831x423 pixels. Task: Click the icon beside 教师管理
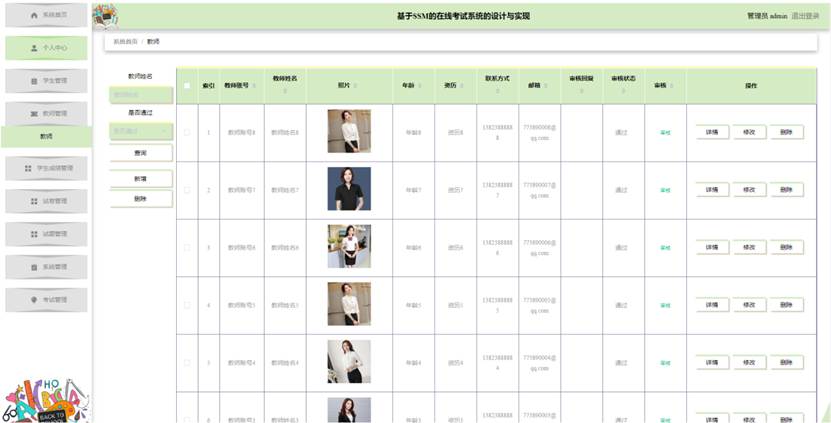pos(34,114)
